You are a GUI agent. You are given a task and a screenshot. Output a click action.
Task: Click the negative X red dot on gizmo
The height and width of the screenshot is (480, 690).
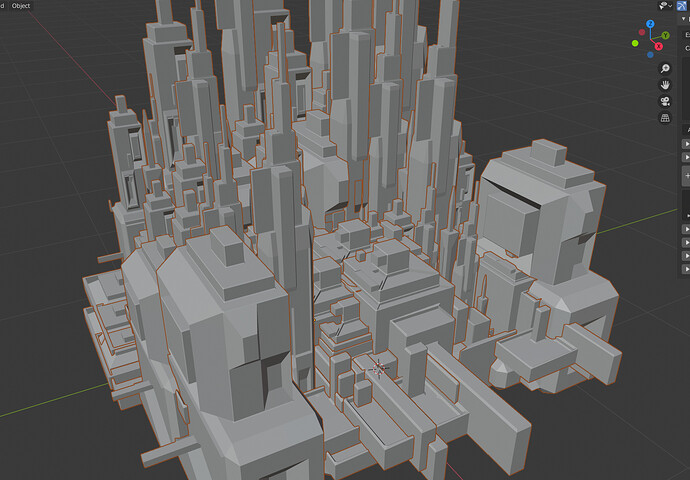(642, 32)
